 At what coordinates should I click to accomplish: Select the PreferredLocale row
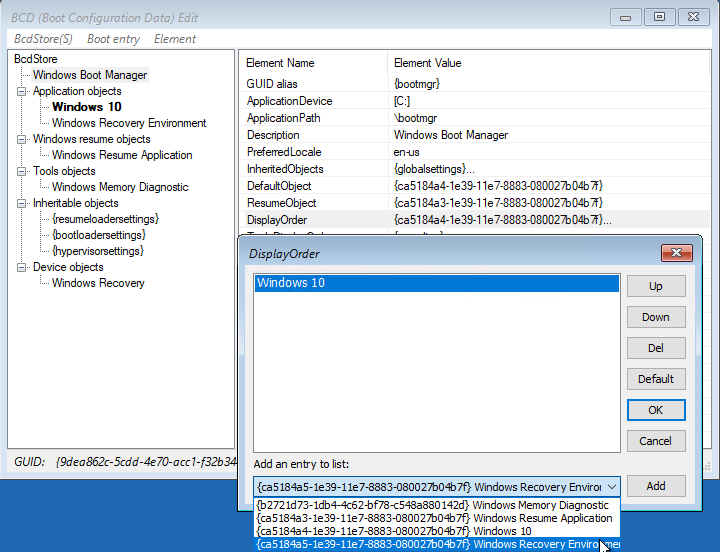tap(474, 152)
